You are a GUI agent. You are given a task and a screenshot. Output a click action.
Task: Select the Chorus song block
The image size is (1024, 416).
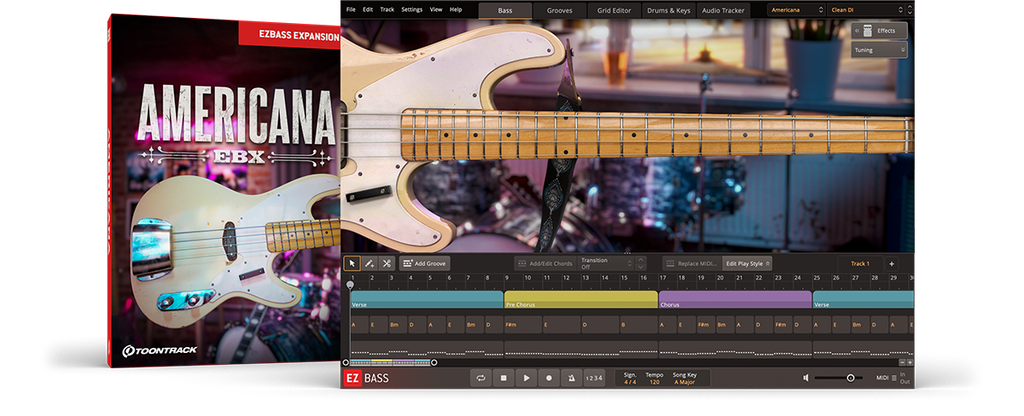click(x=735, y=300)
